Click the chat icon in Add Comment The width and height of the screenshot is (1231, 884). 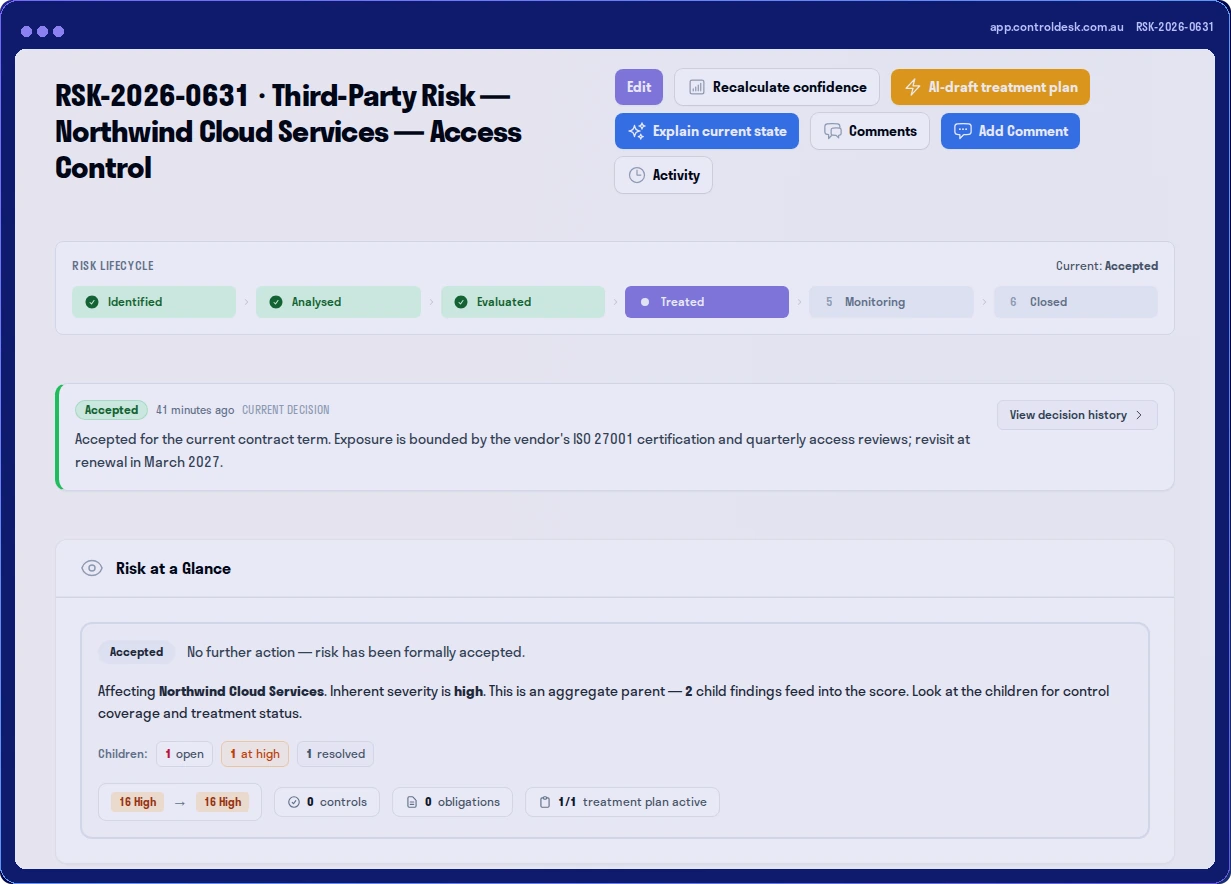(962, 131)
